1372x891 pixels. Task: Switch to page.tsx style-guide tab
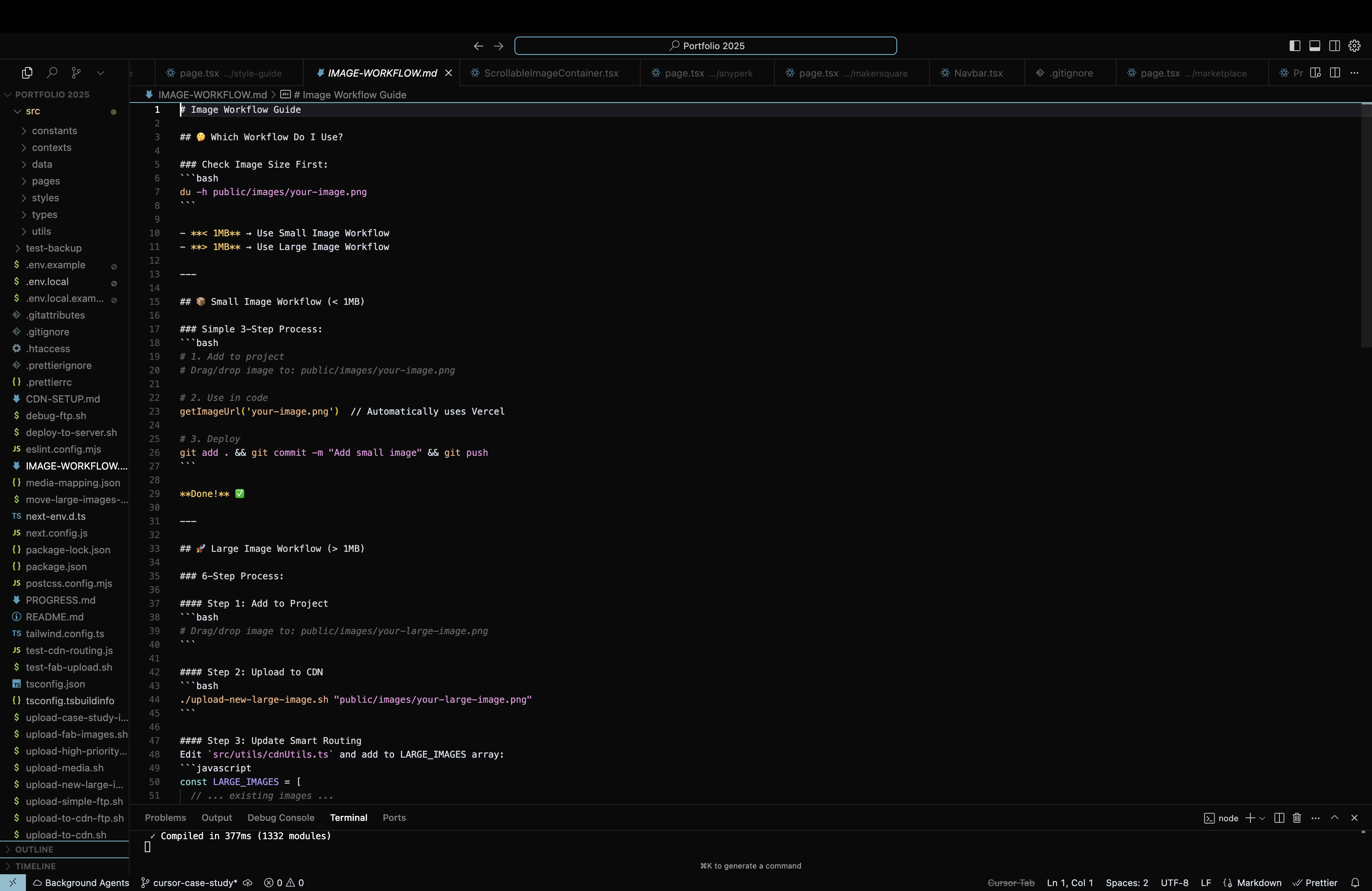pyautogui.click(x=229, y=73)
